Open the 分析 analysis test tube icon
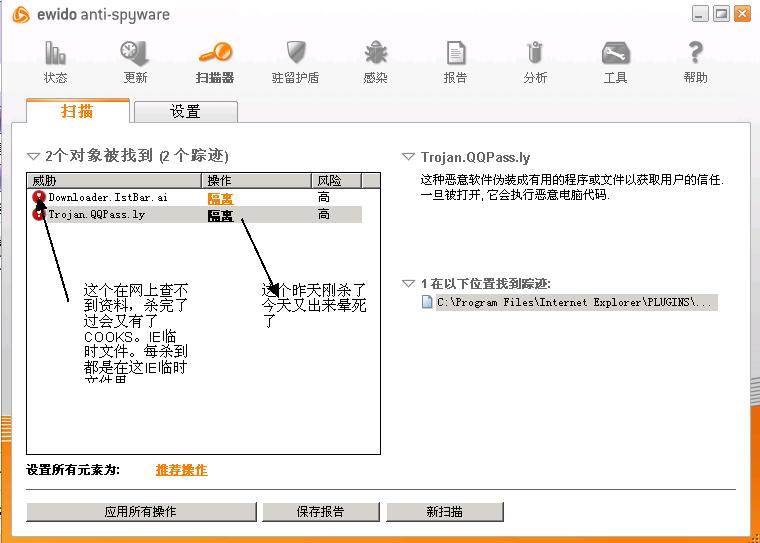Viewport: 760px width, 543px height. tap(535, 53)
